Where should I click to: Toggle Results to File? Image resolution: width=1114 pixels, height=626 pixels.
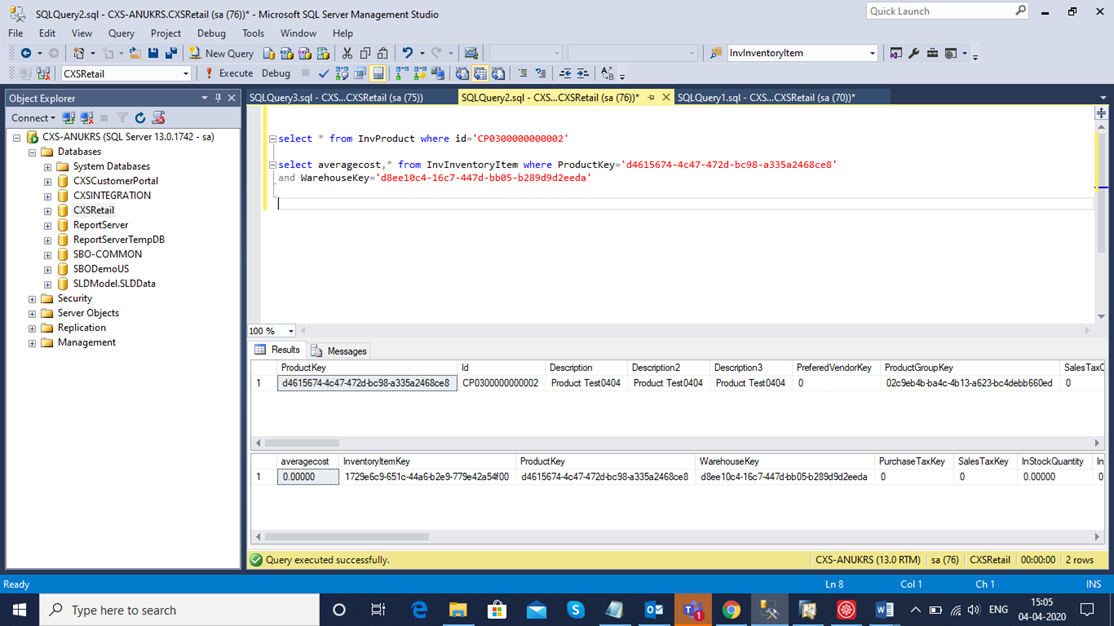coord(498,74)
